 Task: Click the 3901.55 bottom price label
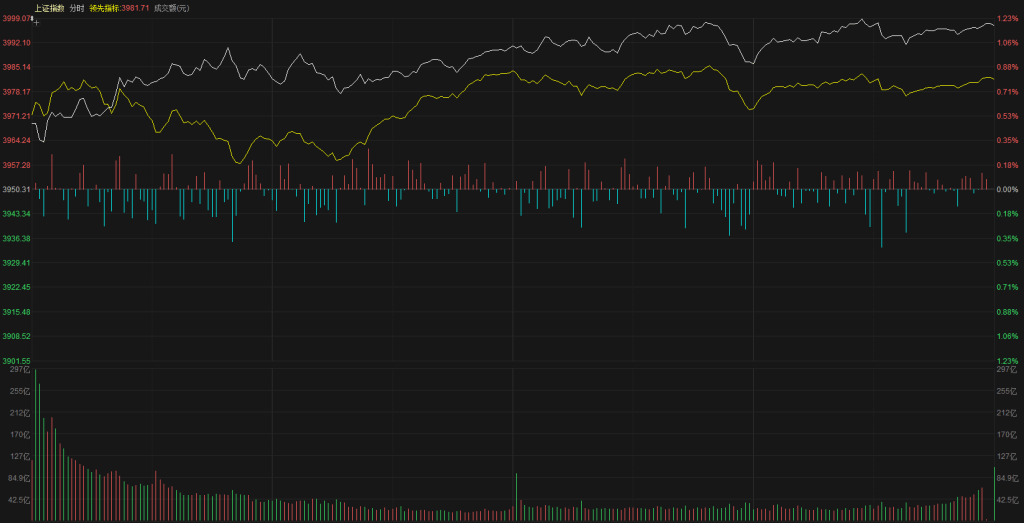pos(17,361)
